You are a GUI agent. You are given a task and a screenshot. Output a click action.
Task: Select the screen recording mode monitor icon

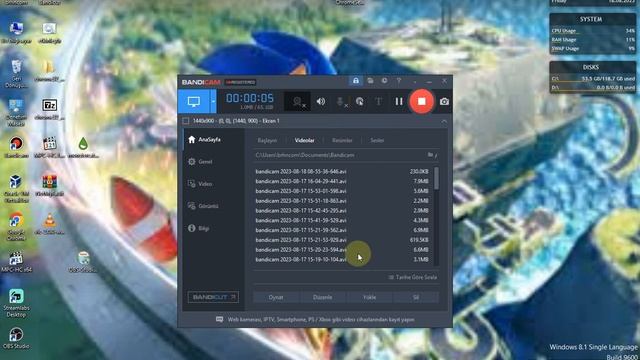click(x=193, y=101)
